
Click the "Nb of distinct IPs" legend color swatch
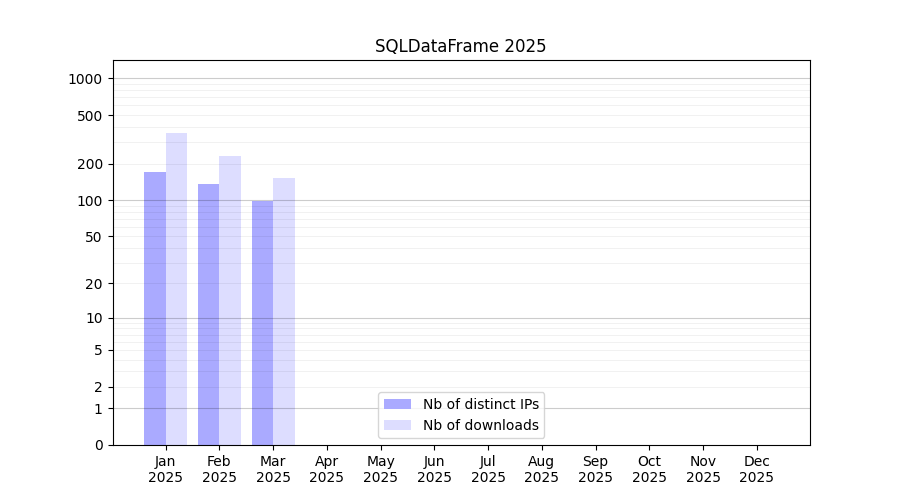[397, 404]
